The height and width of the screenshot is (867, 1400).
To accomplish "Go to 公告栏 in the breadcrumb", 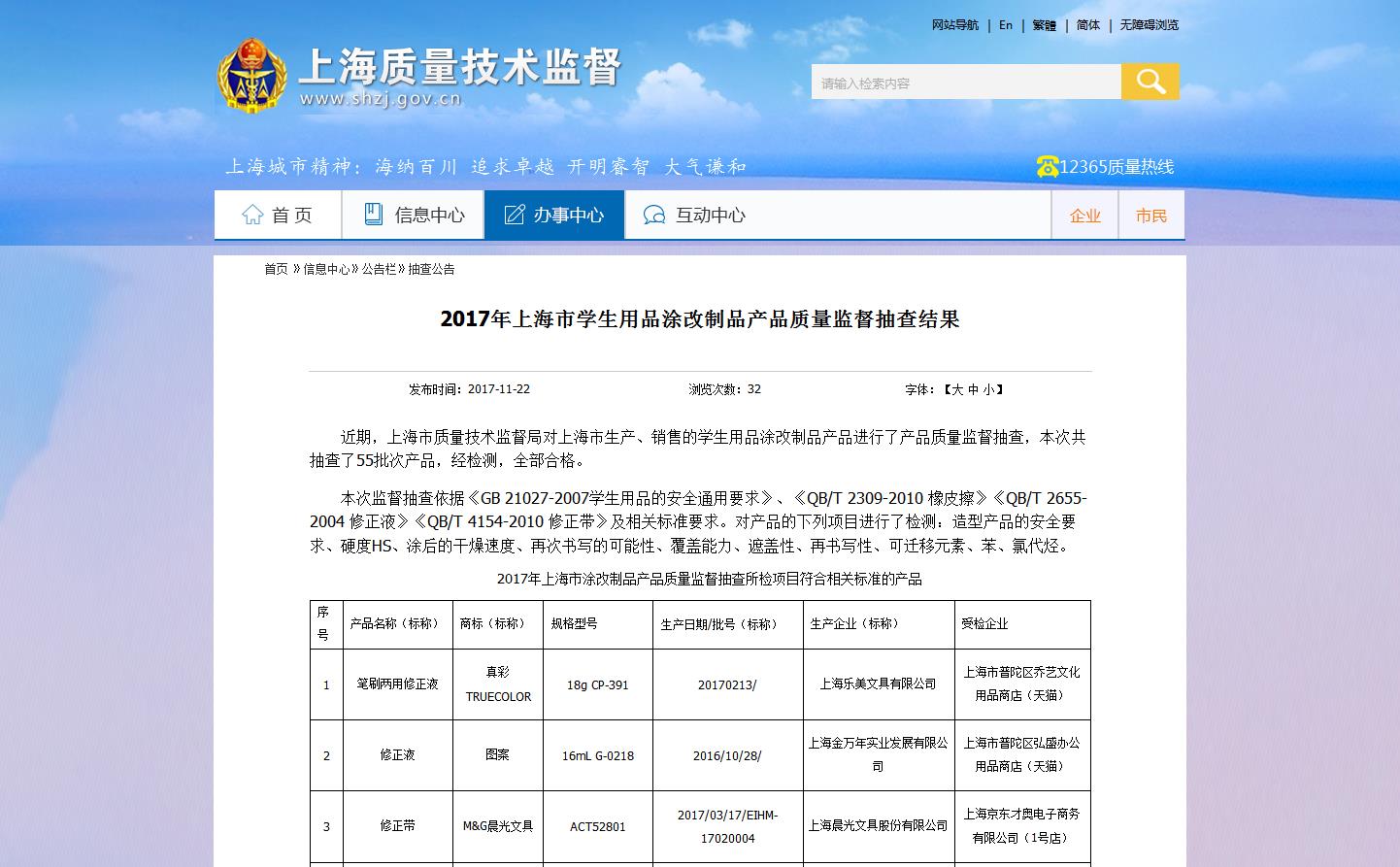I will click(379, 269).
